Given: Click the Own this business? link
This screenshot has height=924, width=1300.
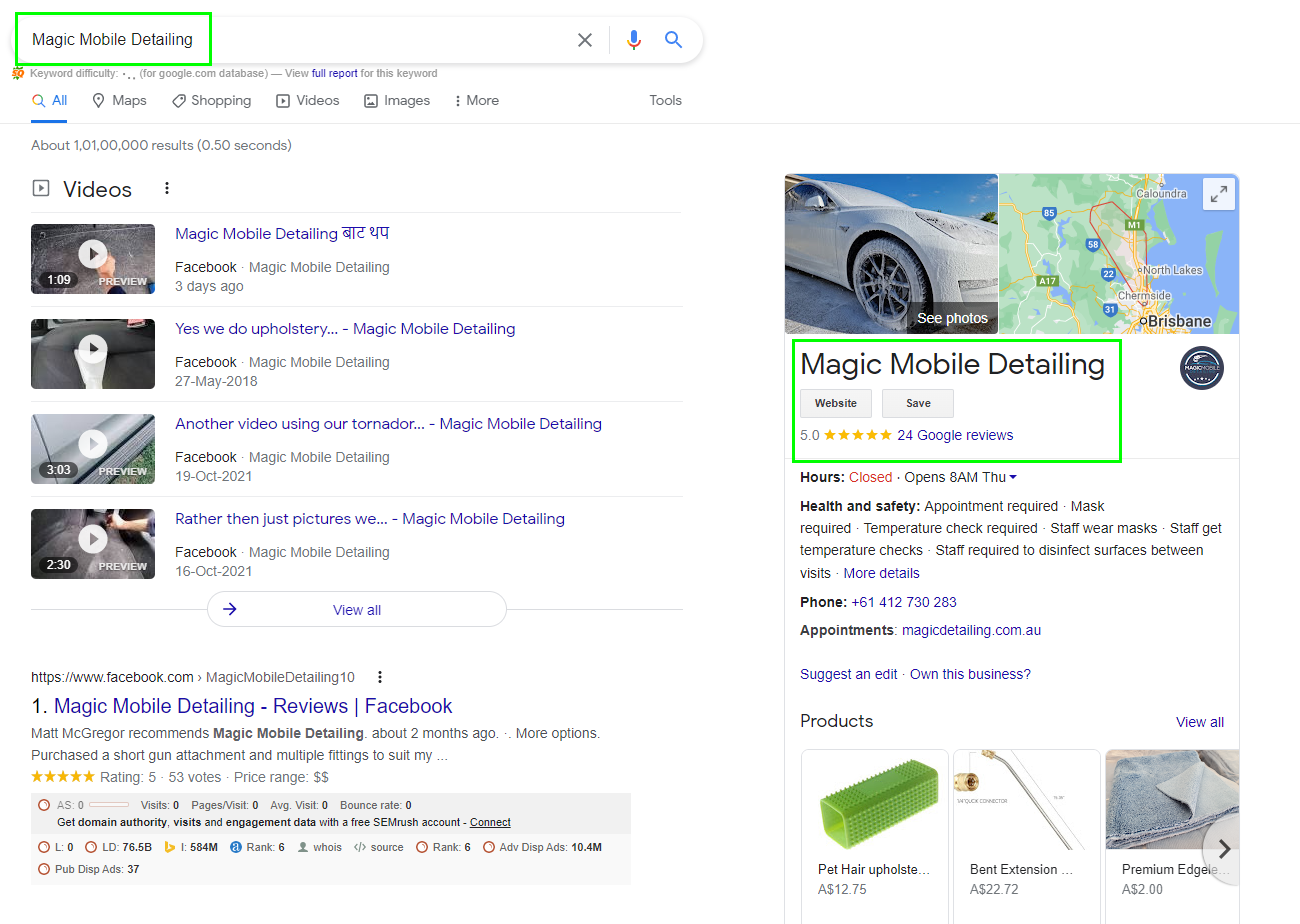Looking at the screenshot, I should pos(970,674).
